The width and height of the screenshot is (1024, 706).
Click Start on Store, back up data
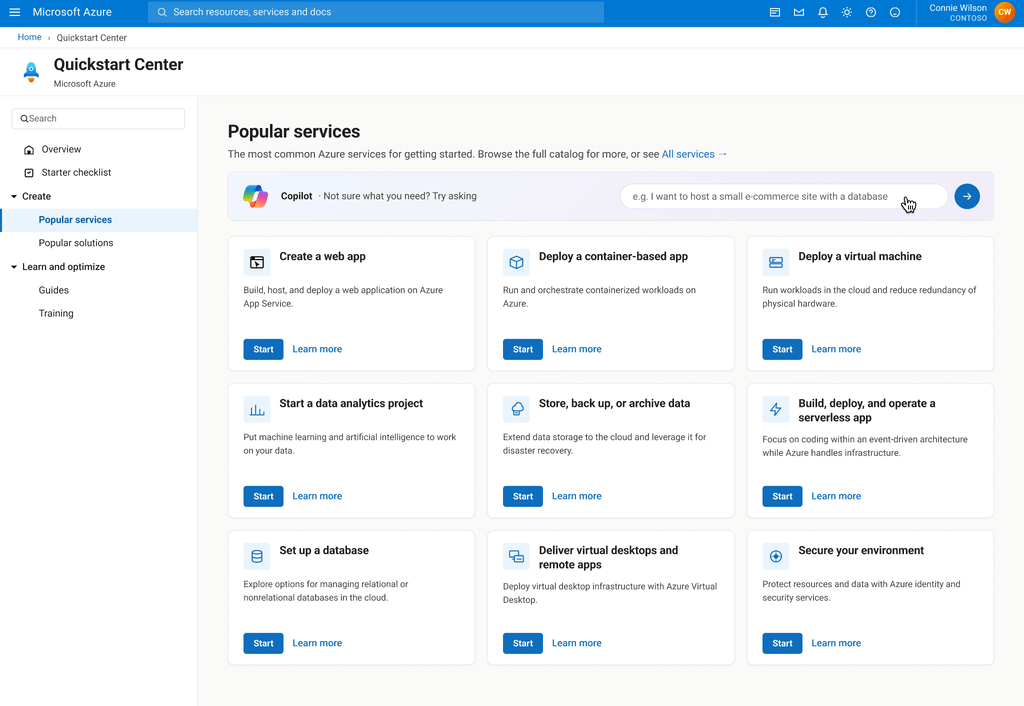(x=522, y=496)
